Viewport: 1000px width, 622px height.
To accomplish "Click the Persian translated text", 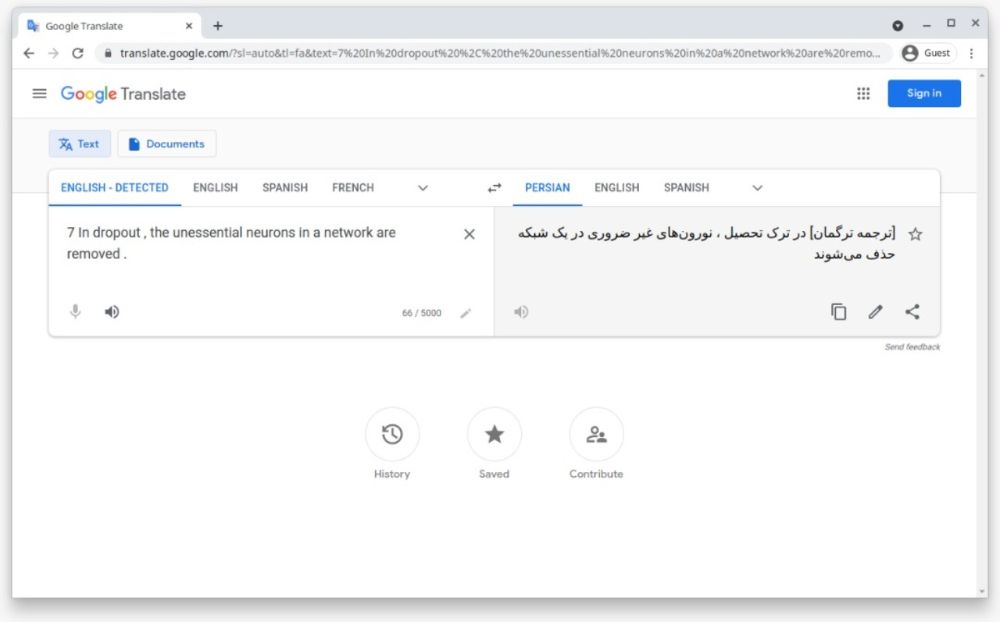I will 707,243.
